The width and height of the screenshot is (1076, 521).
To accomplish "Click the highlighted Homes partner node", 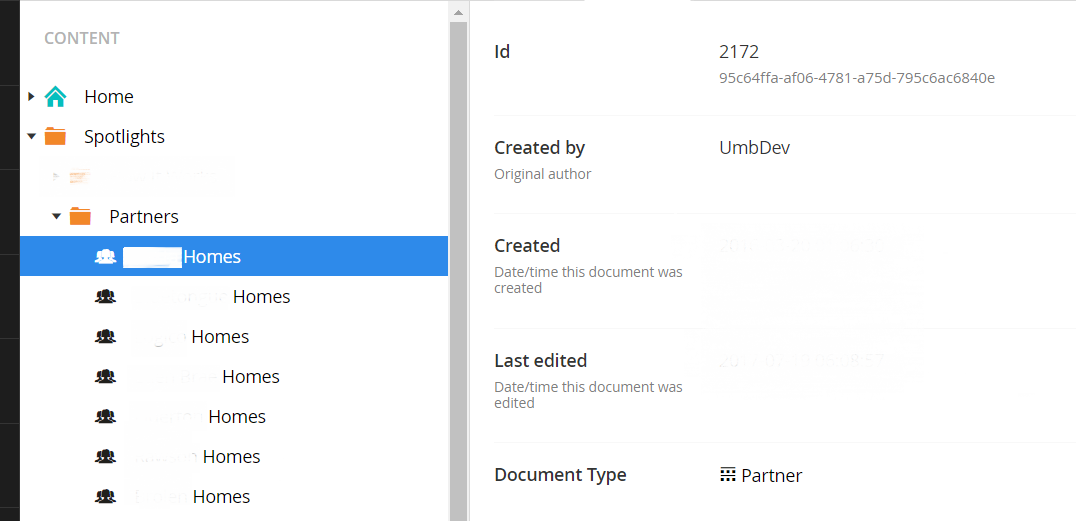I will (x=211, y=257).
